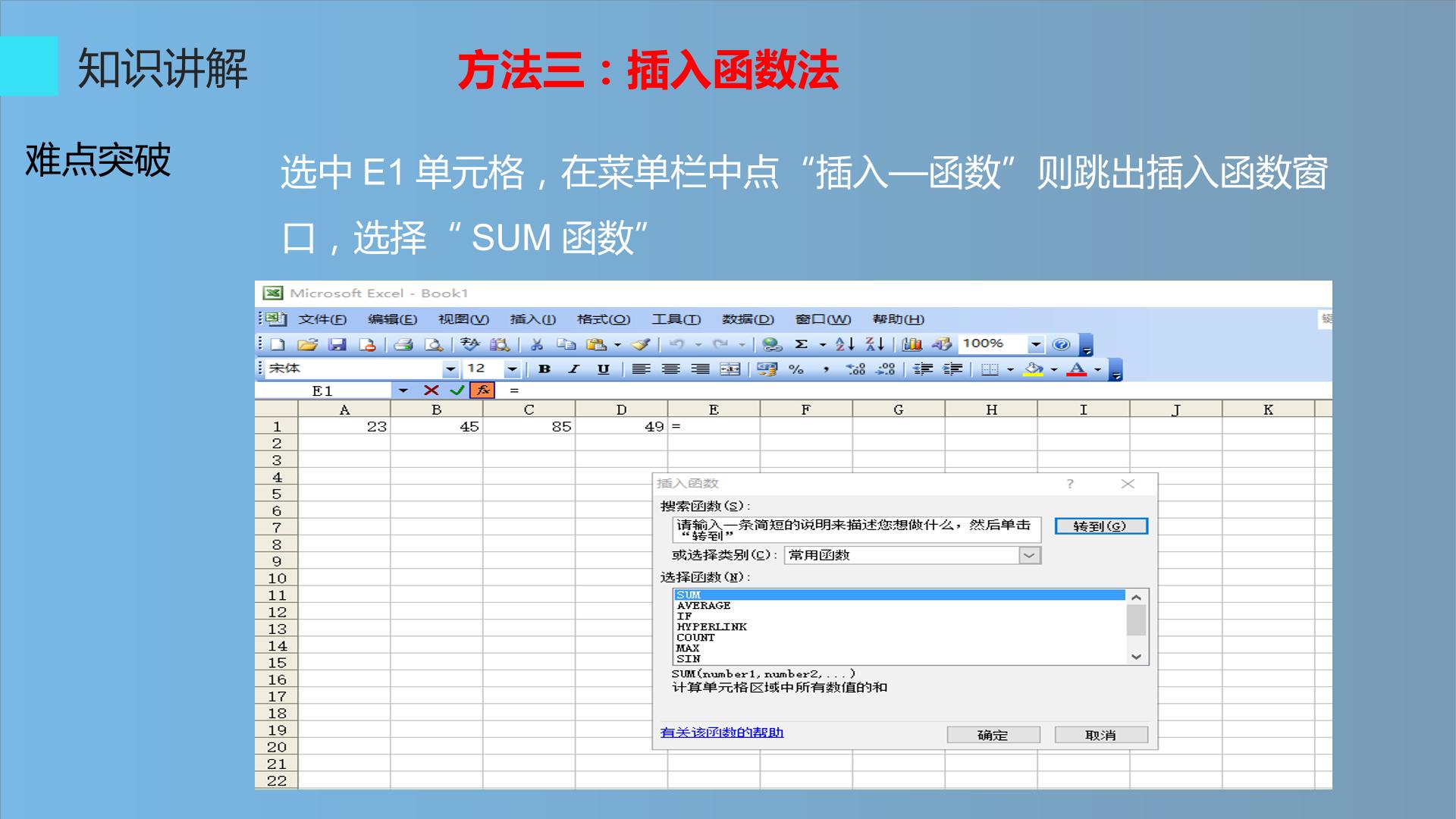Print the workbook using the printer icon
Screen dimensions: 1456x819
403,345
